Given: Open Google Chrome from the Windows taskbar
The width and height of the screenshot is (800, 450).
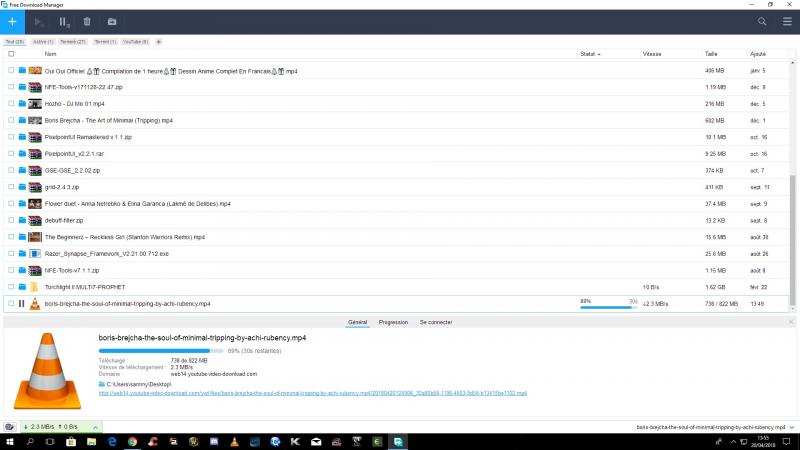Looking at the screenshot, I should [x=132, y=441].
